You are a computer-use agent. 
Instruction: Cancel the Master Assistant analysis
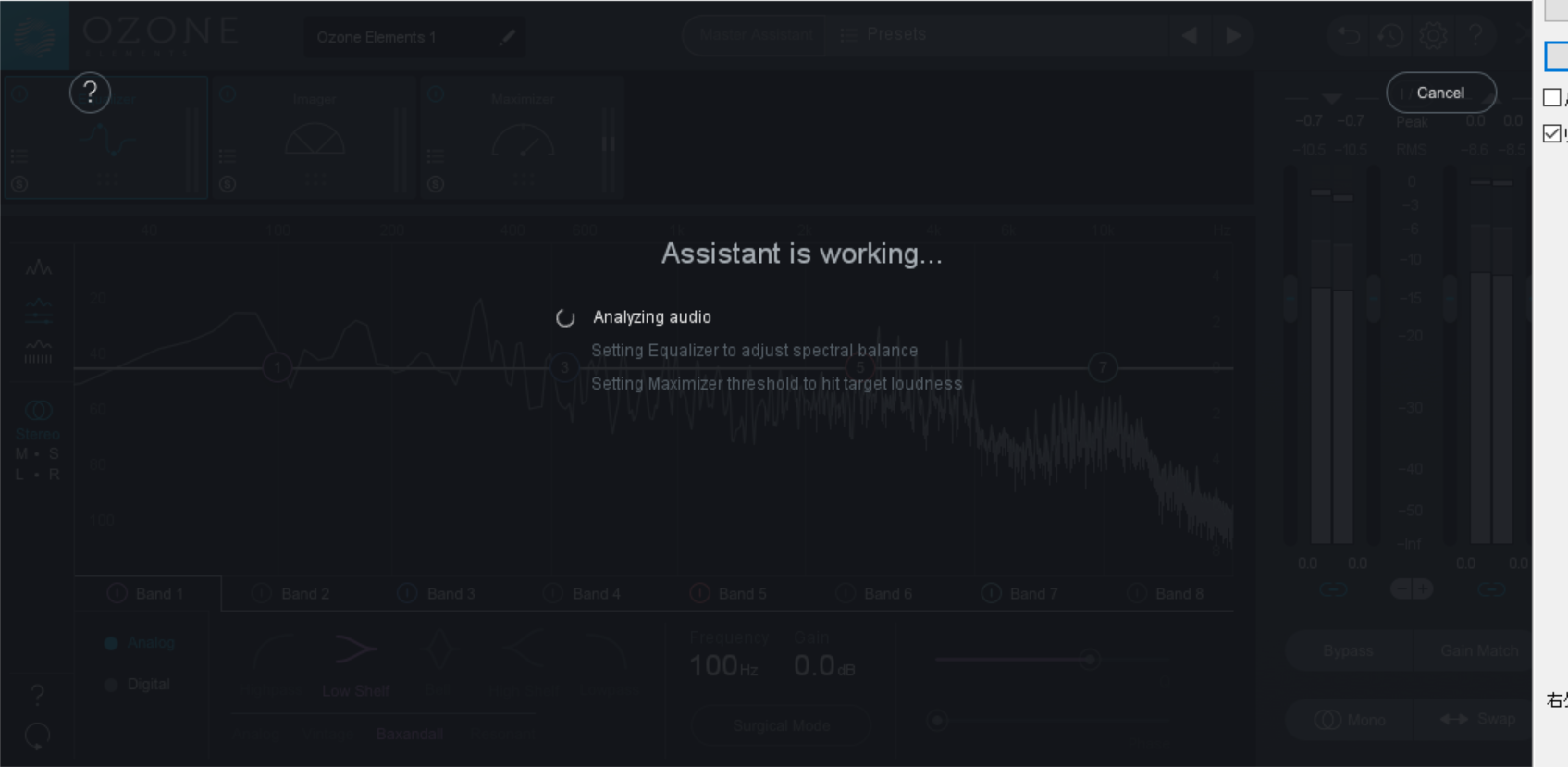pos(1440,93)
